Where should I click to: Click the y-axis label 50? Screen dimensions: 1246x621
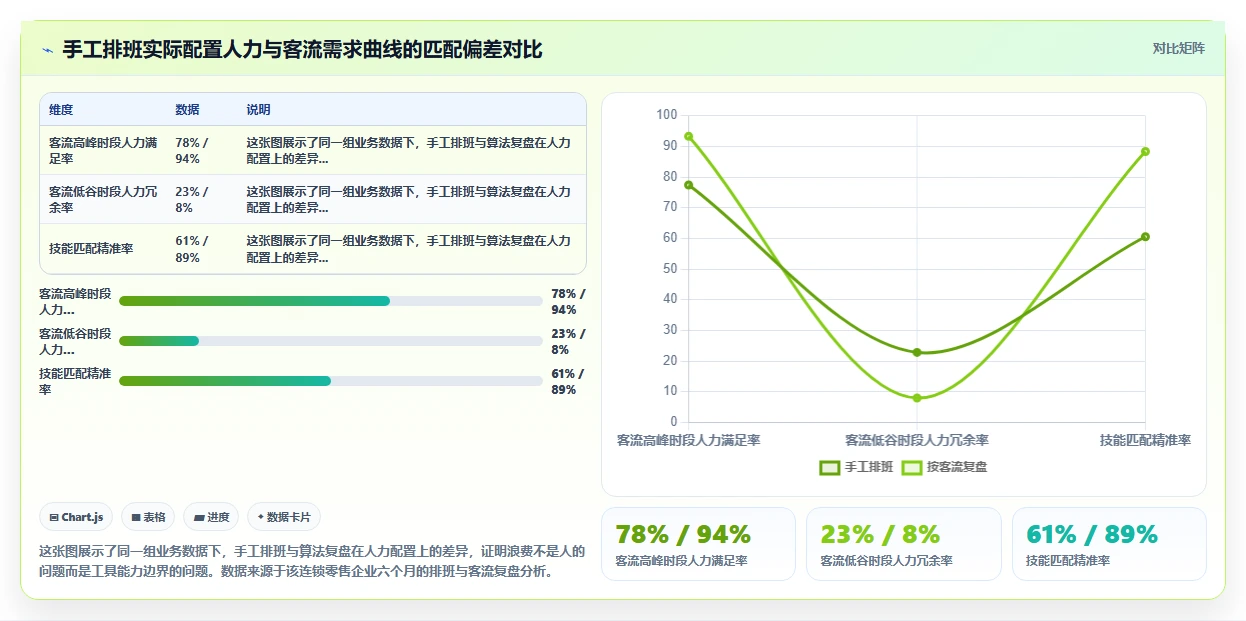tap(670, 269)
